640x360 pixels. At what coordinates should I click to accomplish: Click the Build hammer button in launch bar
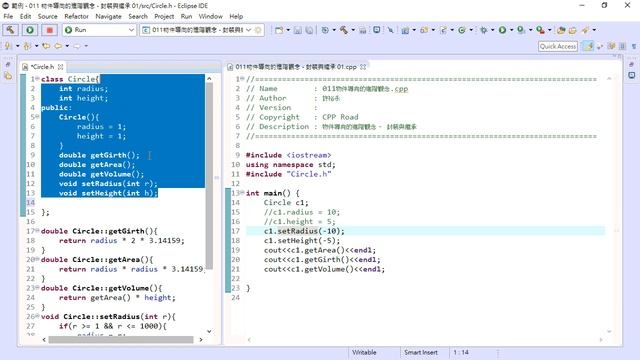coord(10,30)
